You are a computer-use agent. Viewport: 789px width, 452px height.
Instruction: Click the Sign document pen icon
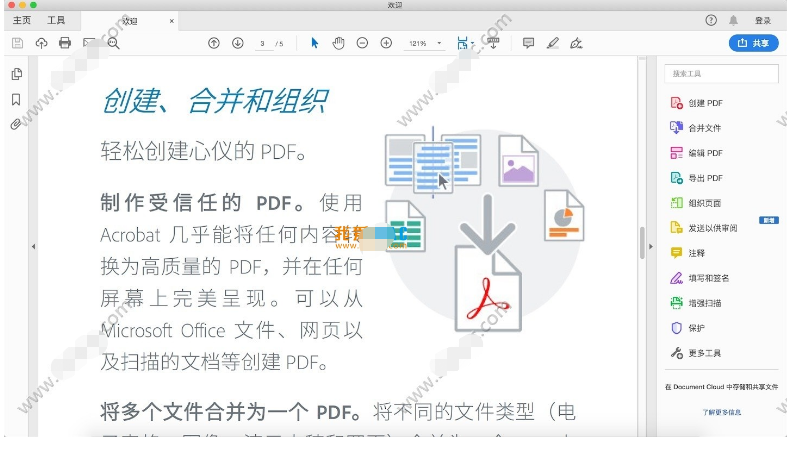576,43
